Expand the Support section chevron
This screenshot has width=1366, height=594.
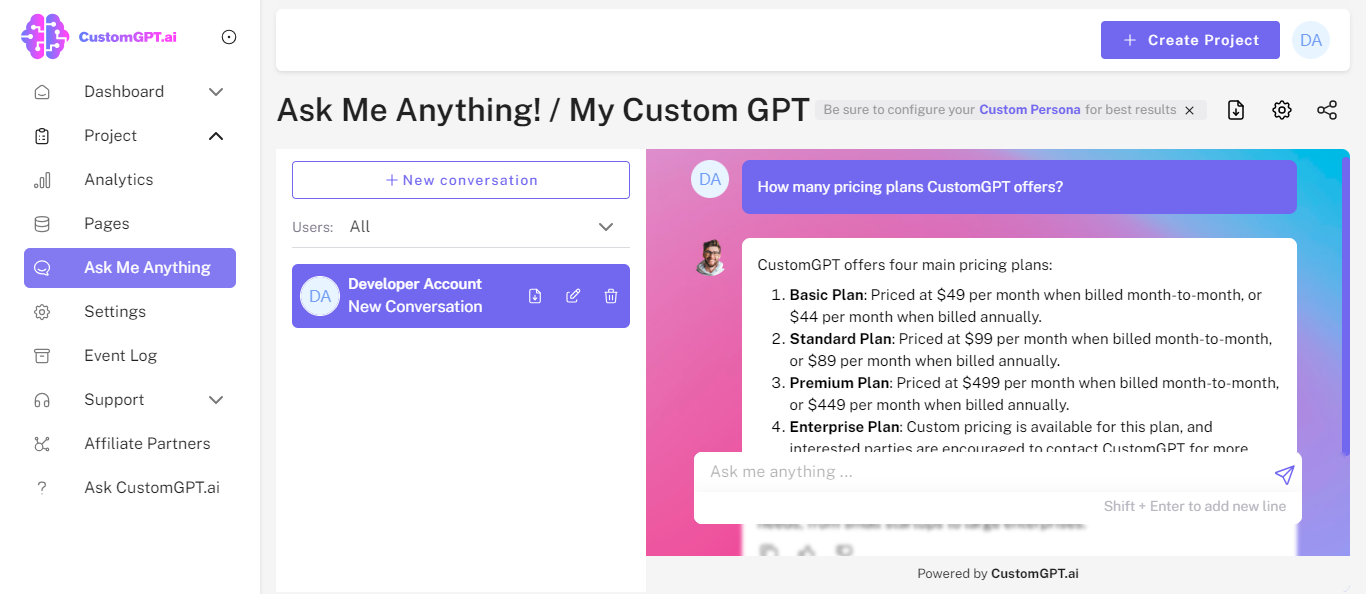(216, 399)
